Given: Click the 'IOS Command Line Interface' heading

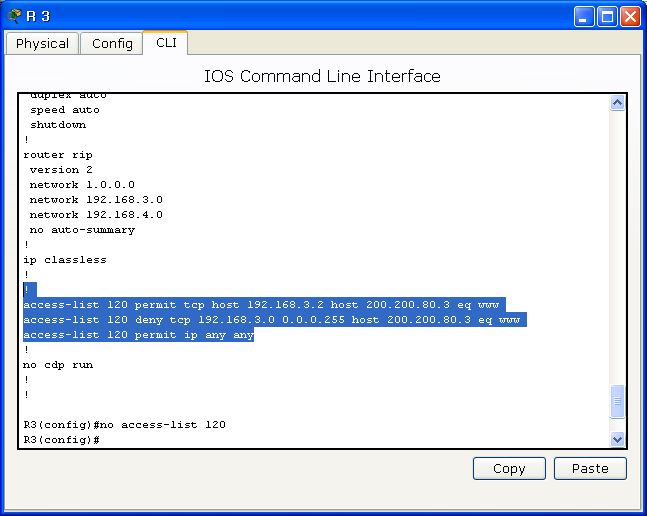Looking at the screenshot, I should 322,76.
